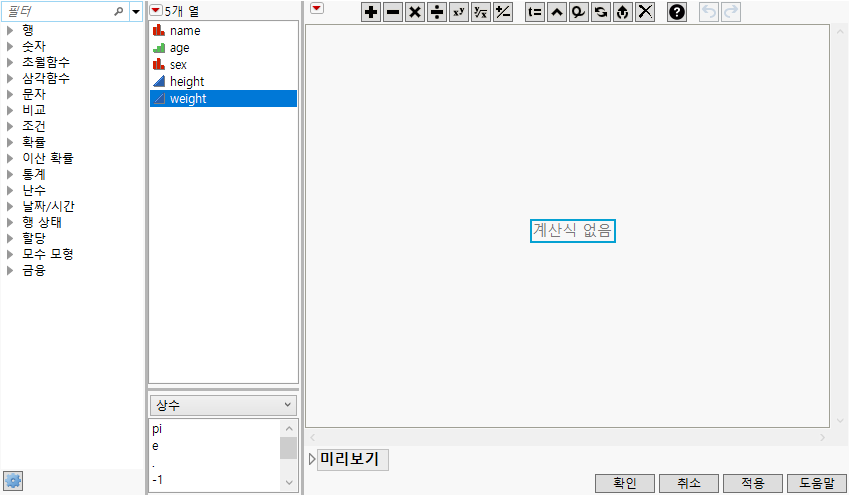Expand the 삼각함수 category
The image size is (849, 495).
coord(10,78)
